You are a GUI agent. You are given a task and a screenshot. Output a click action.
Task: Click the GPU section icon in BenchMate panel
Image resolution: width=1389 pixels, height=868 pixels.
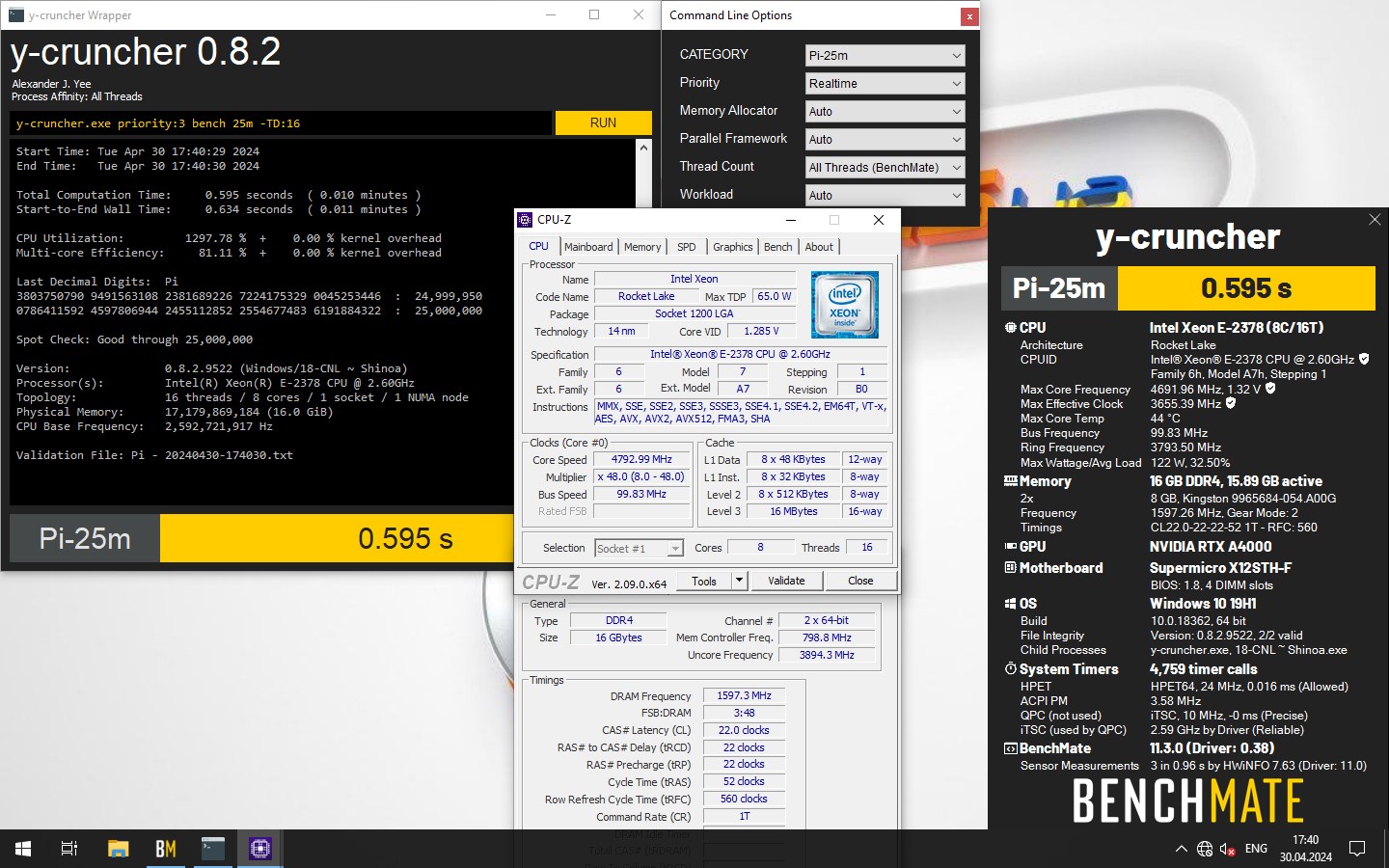(1011, 546)
